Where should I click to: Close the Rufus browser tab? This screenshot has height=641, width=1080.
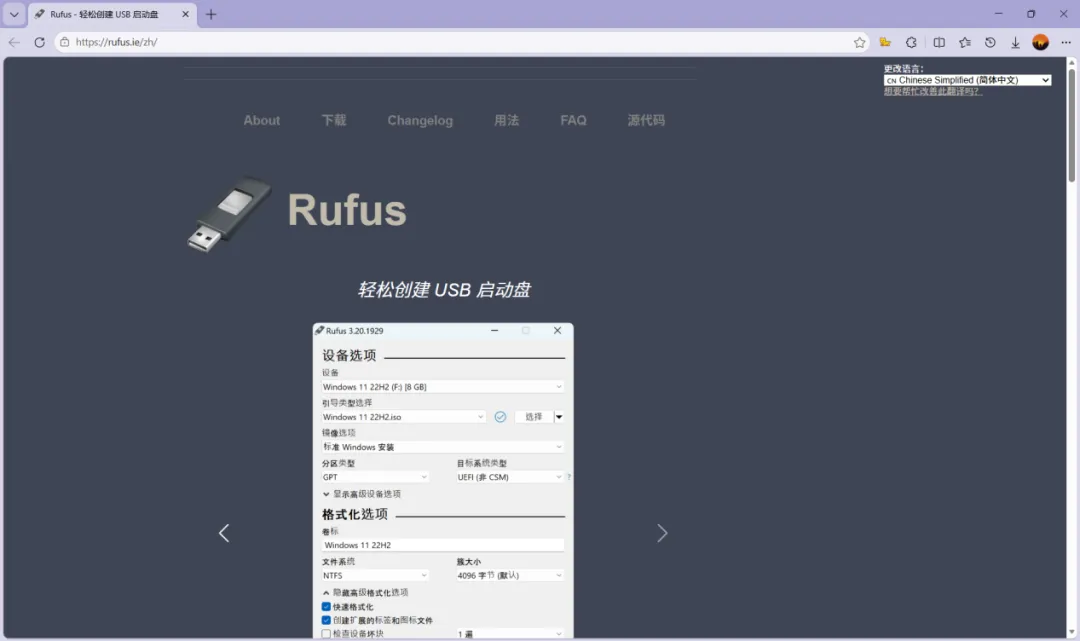point(185,14)
